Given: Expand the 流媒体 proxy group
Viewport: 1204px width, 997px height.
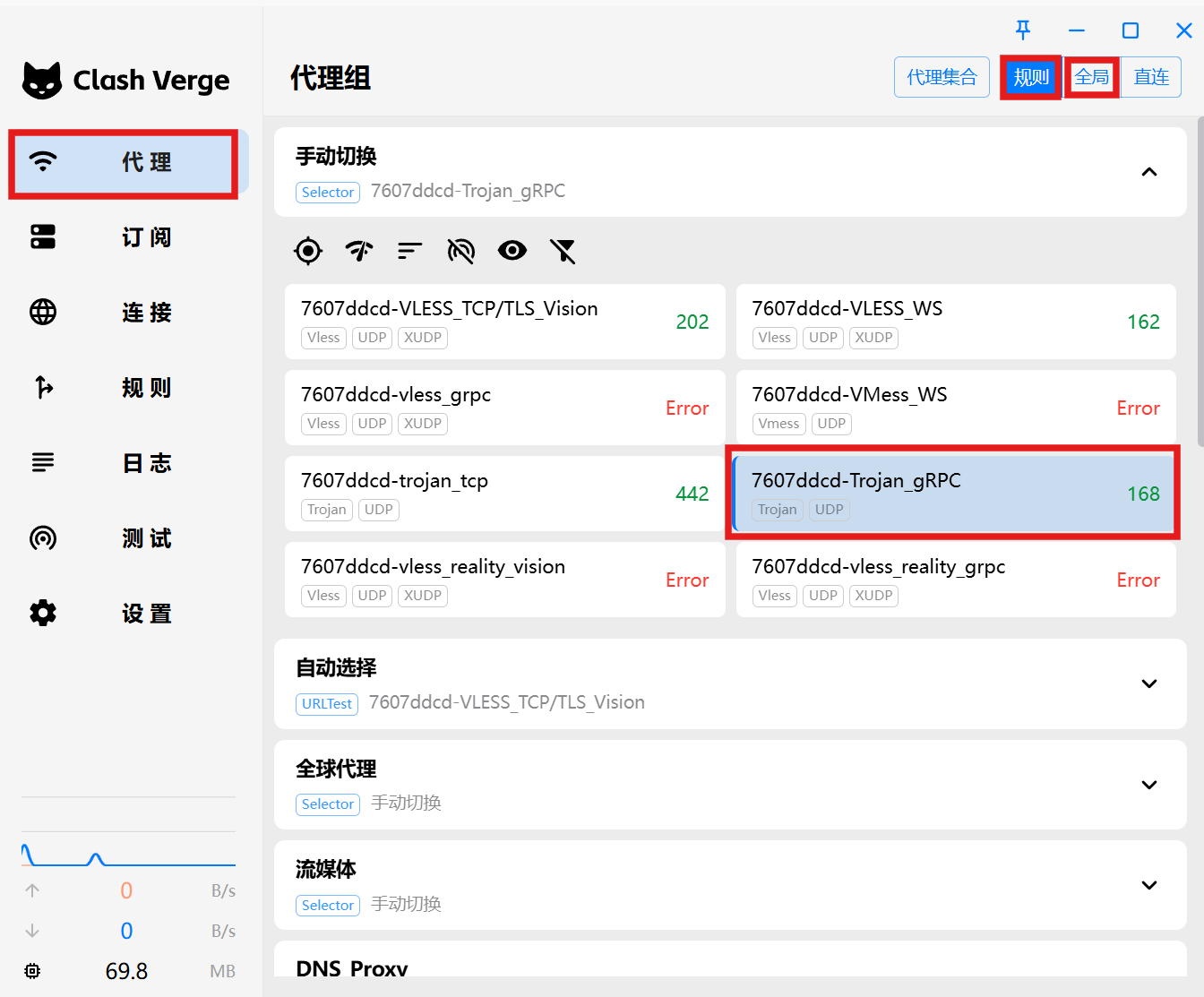Looking at the screenshot, I should [1149, 885].
